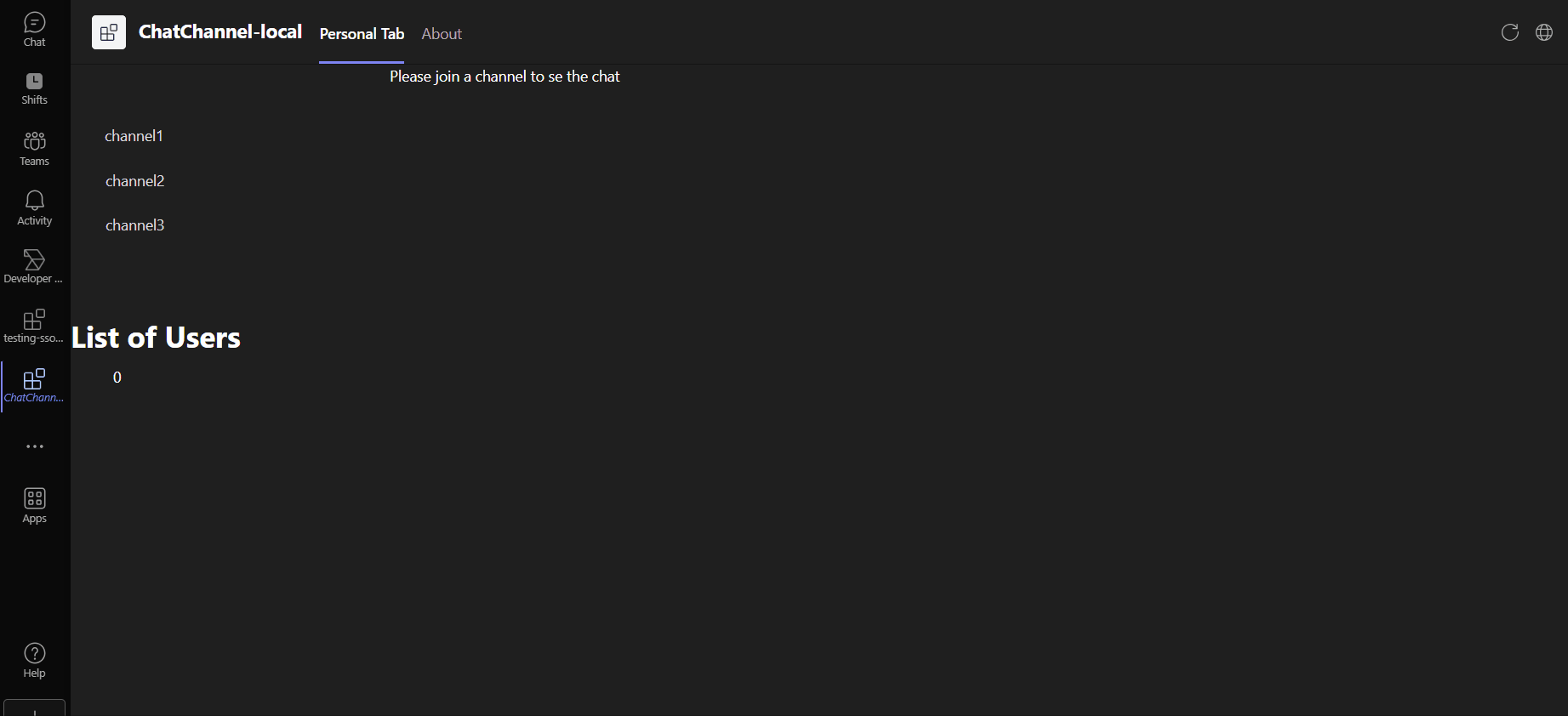The image size is (1568, 716).
Task: Open the testing-sso app
Action: coord(34,325)
